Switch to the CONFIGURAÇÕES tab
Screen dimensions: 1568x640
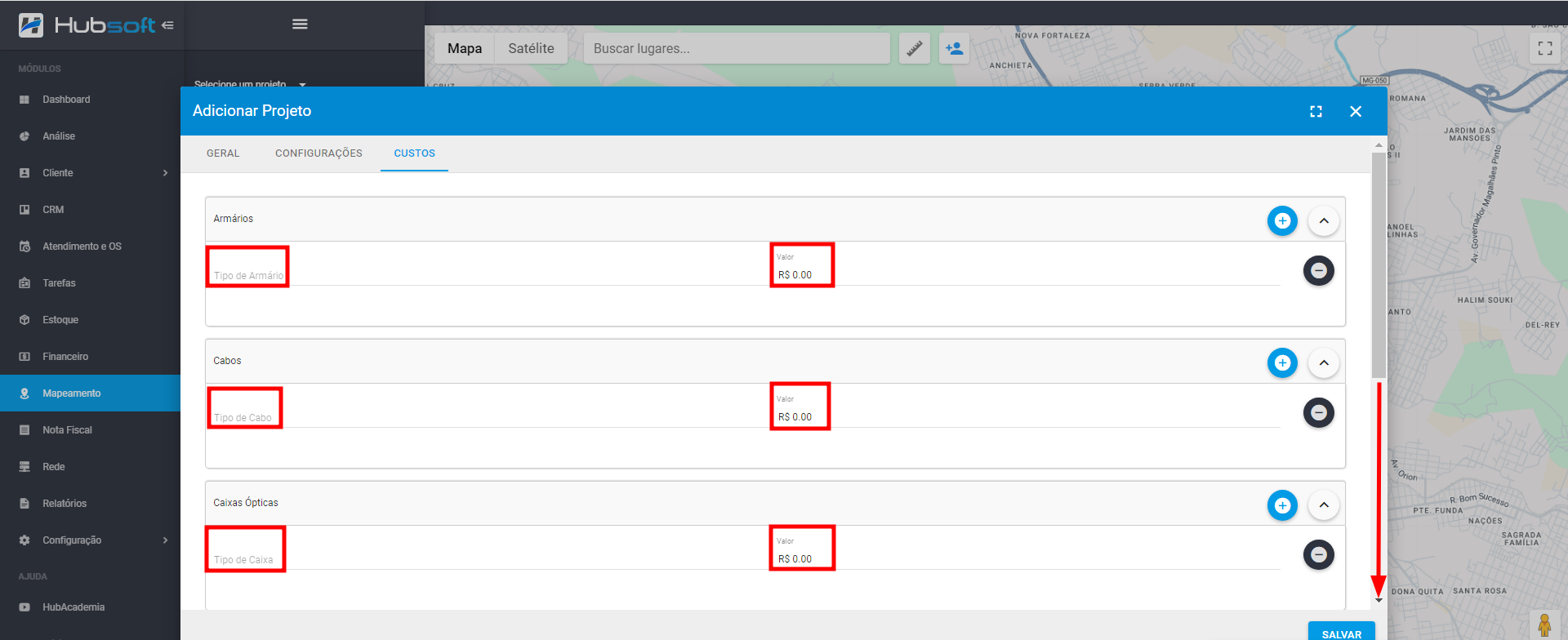[x=318, y=153]
